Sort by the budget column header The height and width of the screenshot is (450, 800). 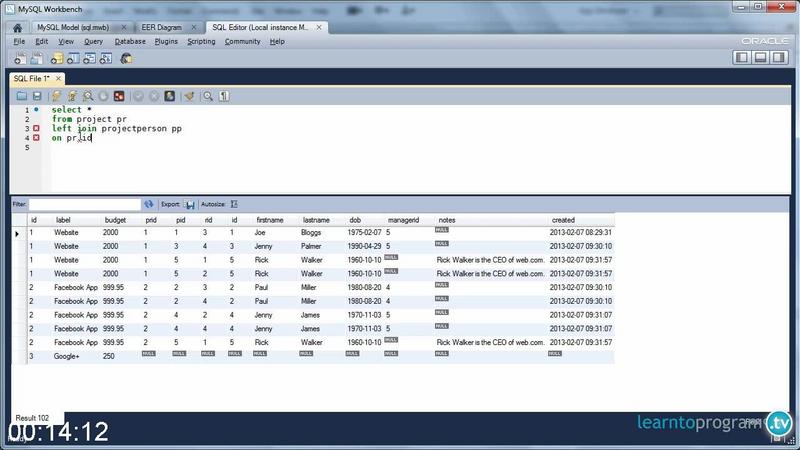click(115, 220)
